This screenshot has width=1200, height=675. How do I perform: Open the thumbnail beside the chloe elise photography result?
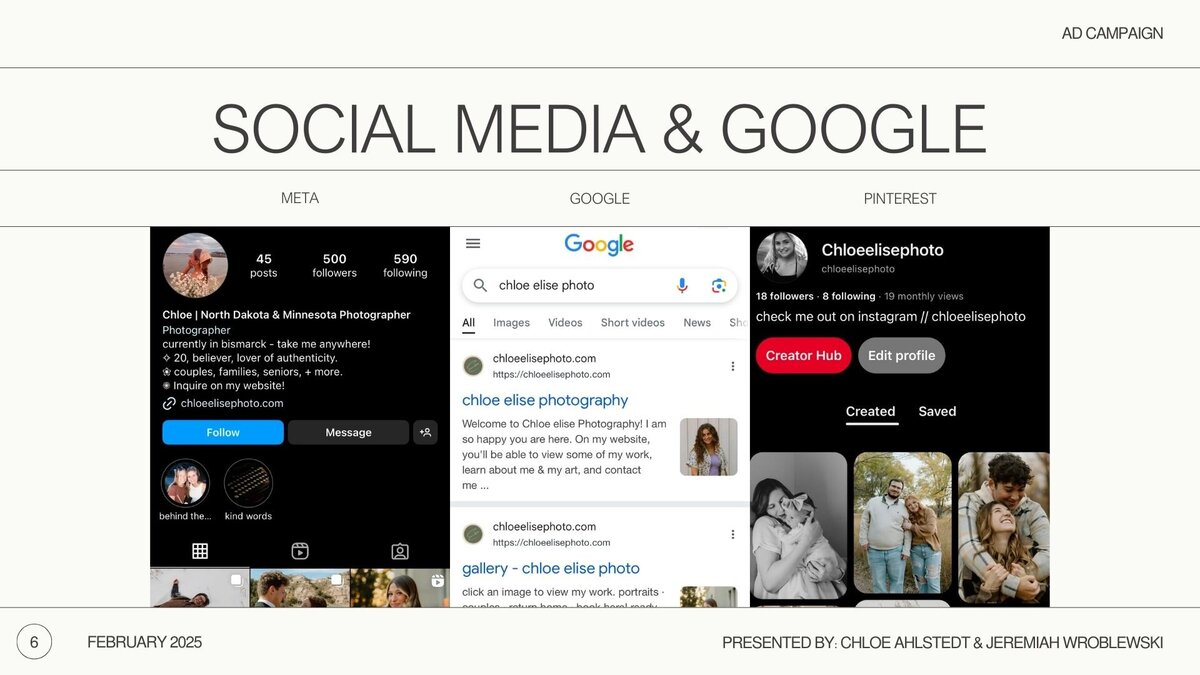point(709,446)
